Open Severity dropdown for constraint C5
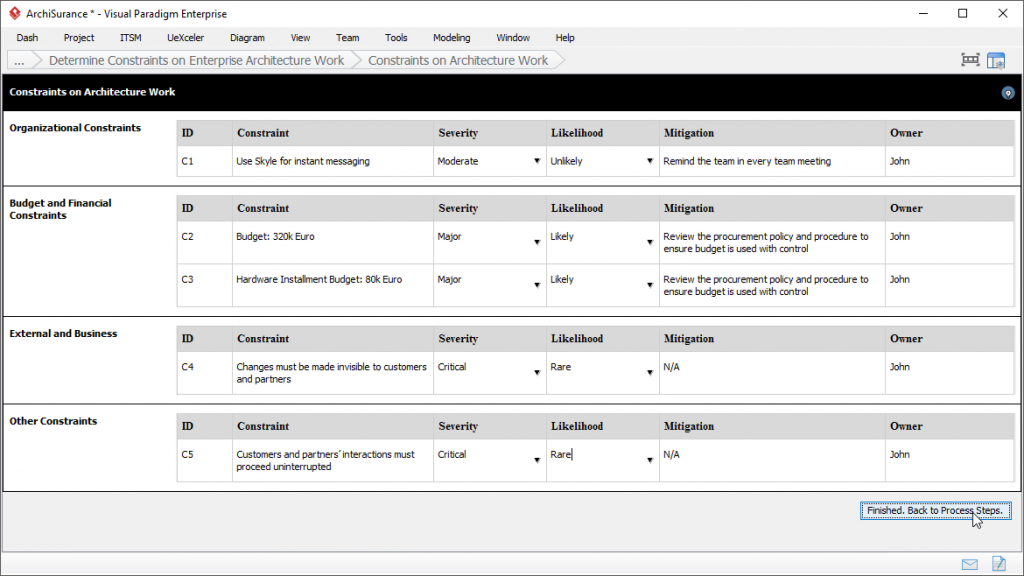Screen dimensions: 1024x576 537,460
